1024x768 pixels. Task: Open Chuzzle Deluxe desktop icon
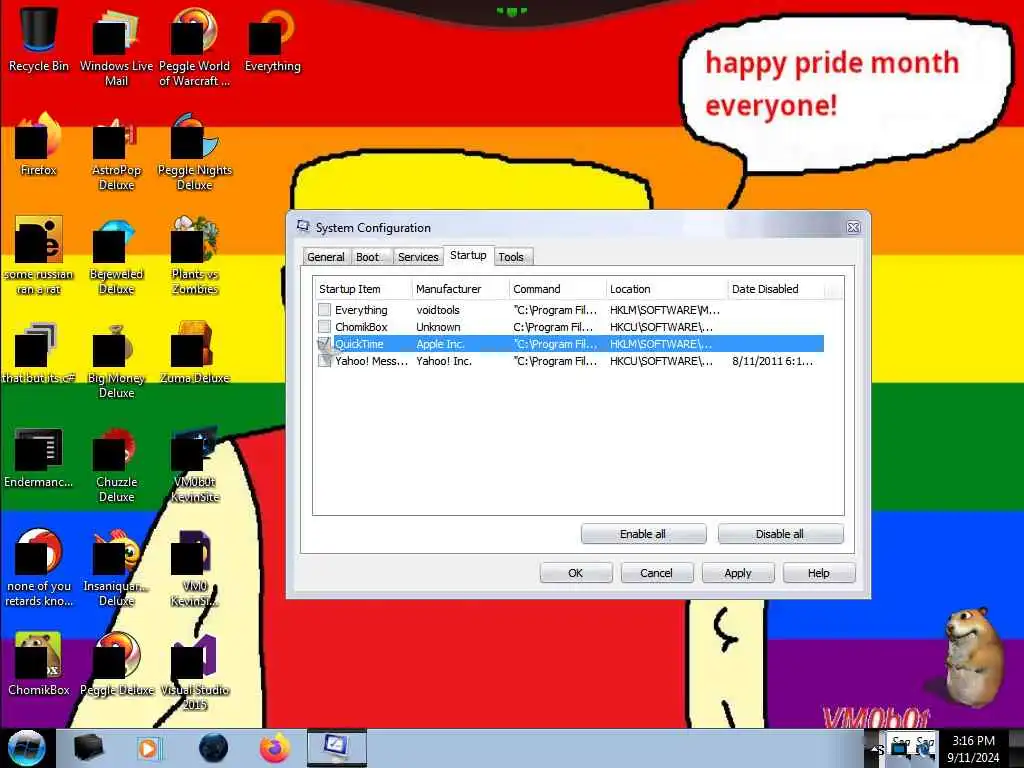(116, 464)
